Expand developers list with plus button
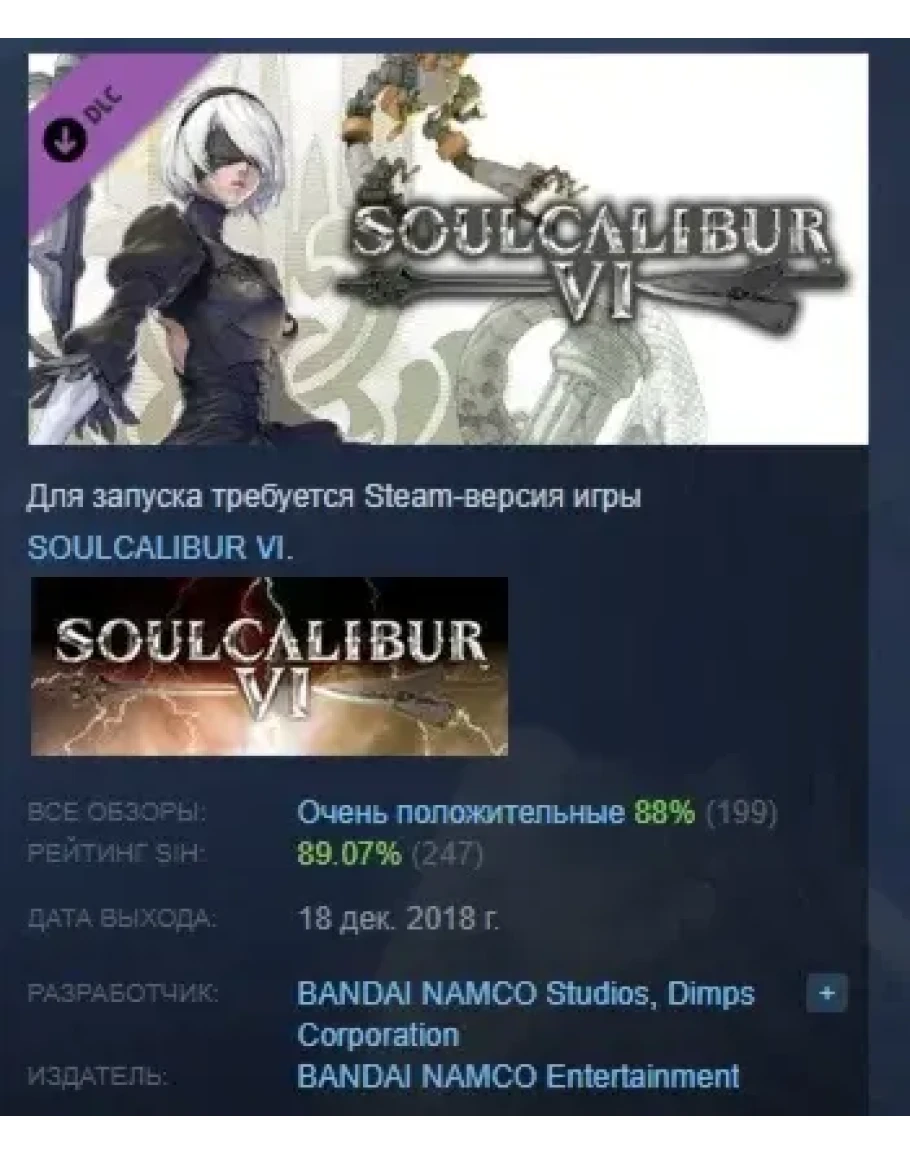Image resolution: width=910 pixels, height=1155 pixels. click(827, 994)
